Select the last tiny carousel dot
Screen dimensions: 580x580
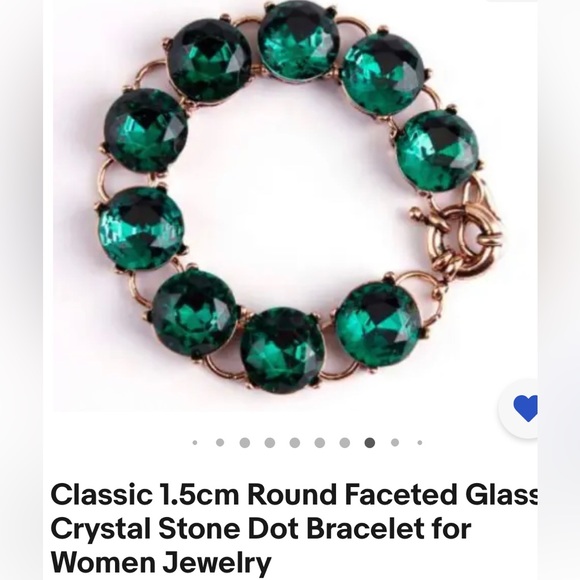click(420, 443)
